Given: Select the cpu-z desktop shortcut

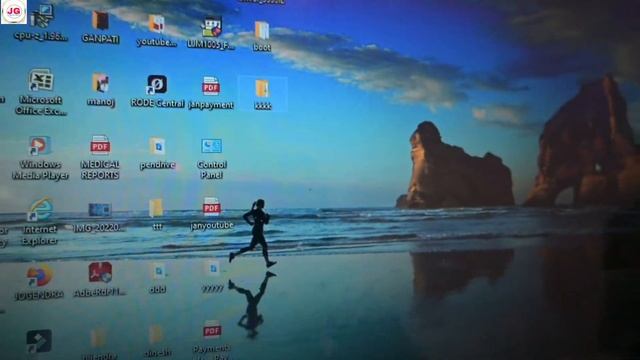Looking at the screenshot, I should pyautogui.click(x=41, y=23).
